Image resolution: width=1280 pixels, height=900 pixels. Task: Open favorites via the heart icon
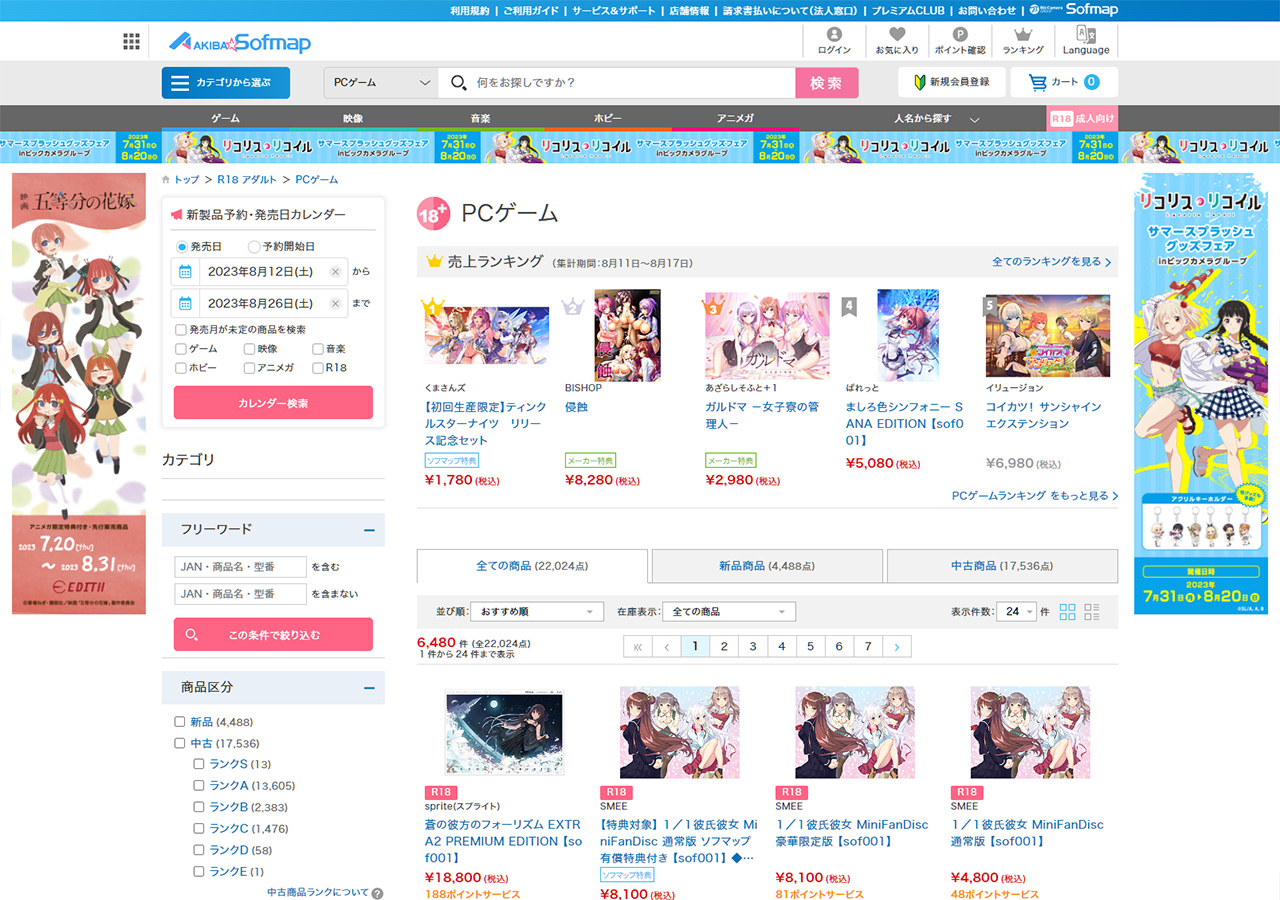896,36
